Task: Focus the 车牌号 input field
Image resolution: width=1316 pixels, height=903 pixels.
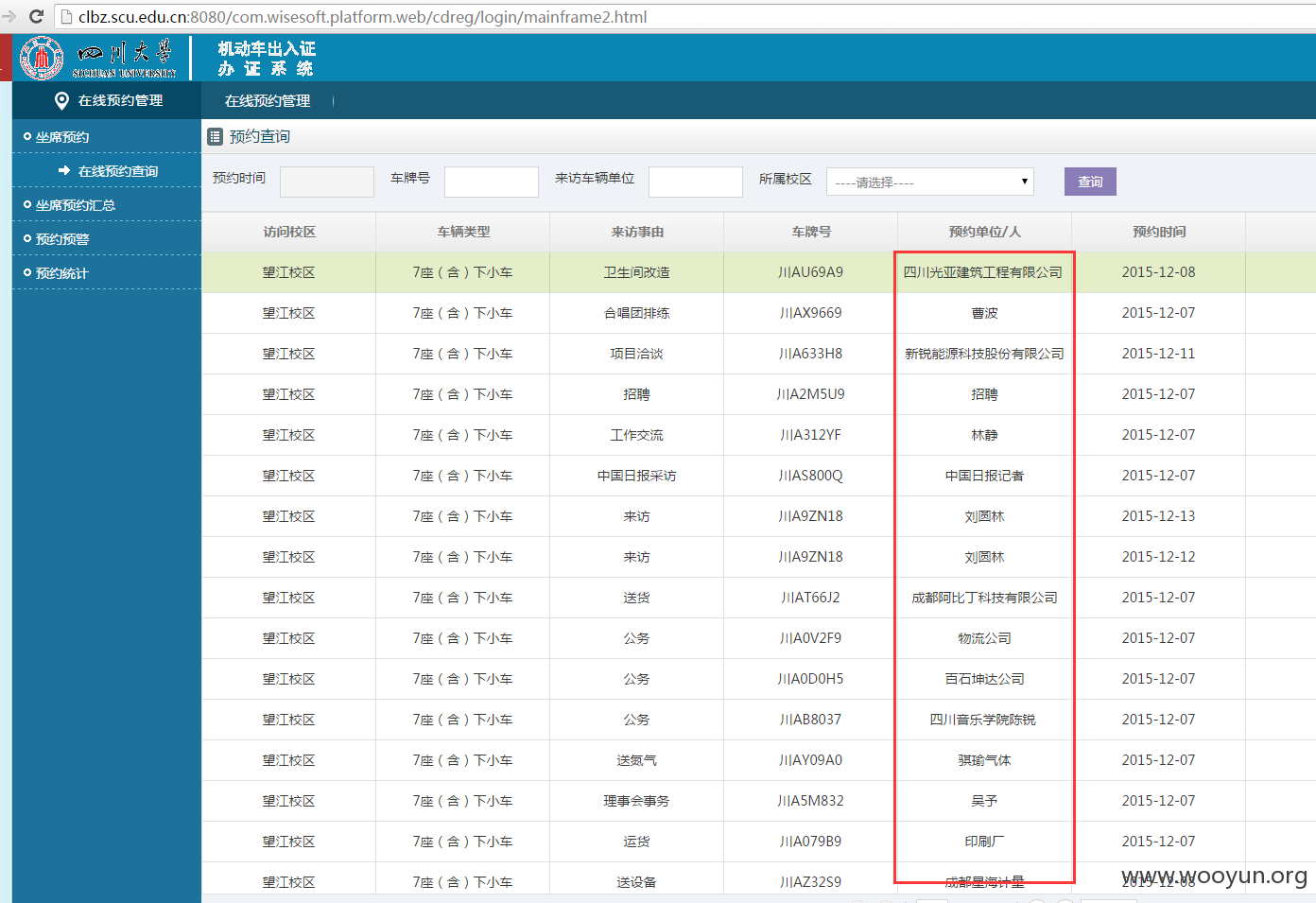Action: (492, 182)
